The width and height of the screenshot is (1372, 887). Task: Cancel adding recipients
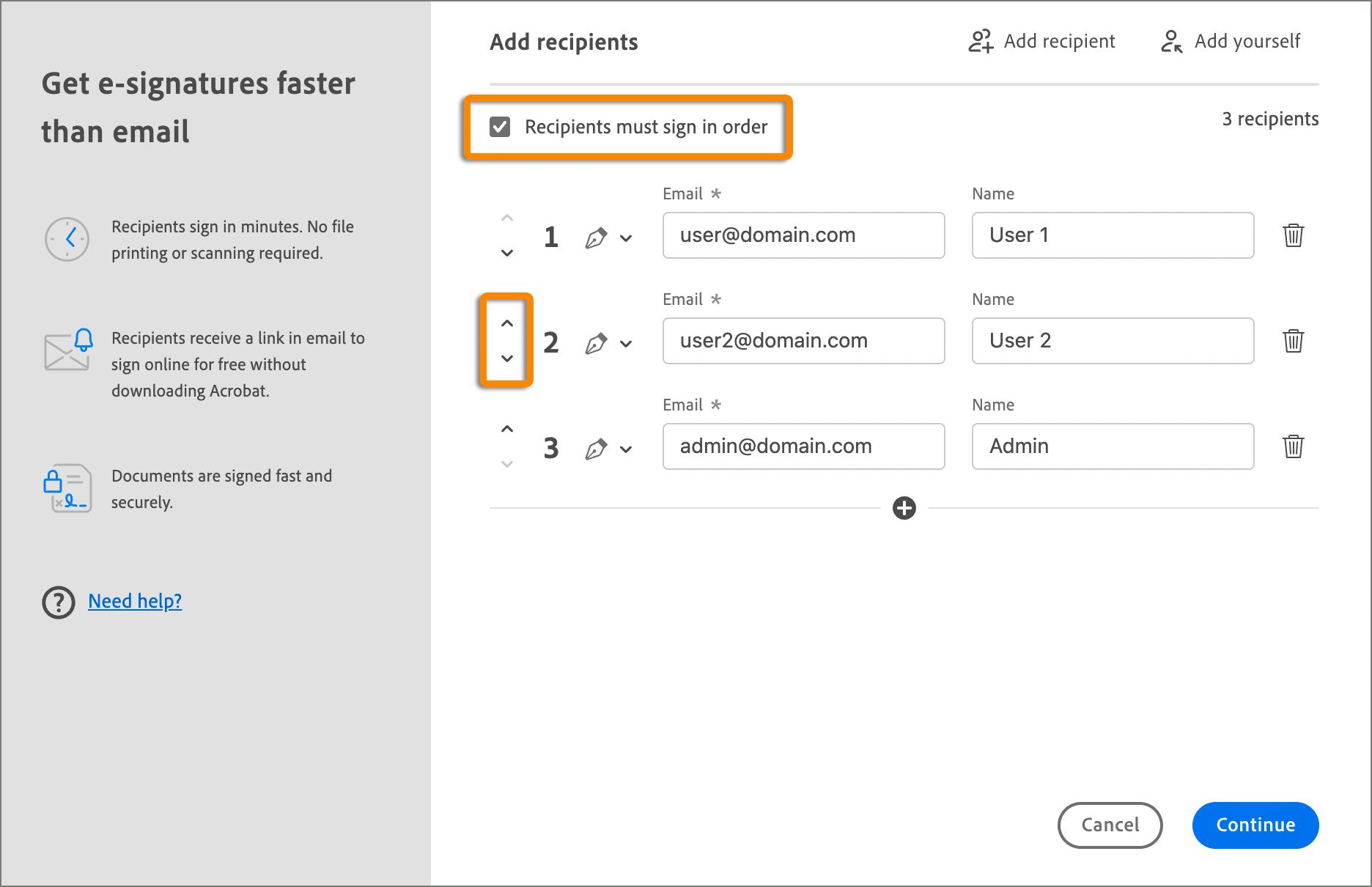click(x=1110, y=825)
